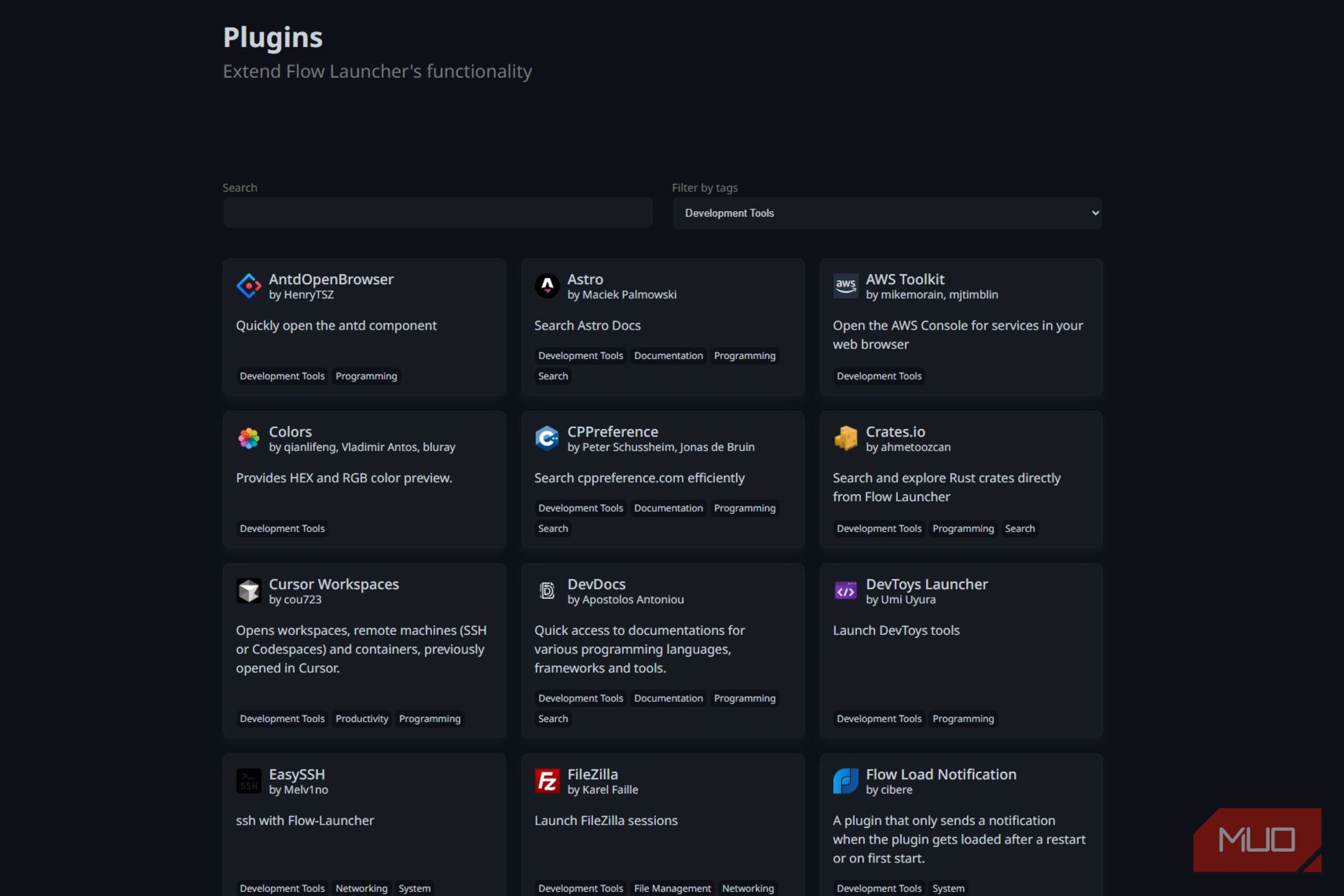This screenshot has width=1344, height=896.
Task: Click the Programming tag on DevToys Launcher
Action: click(x=963, y=719)
